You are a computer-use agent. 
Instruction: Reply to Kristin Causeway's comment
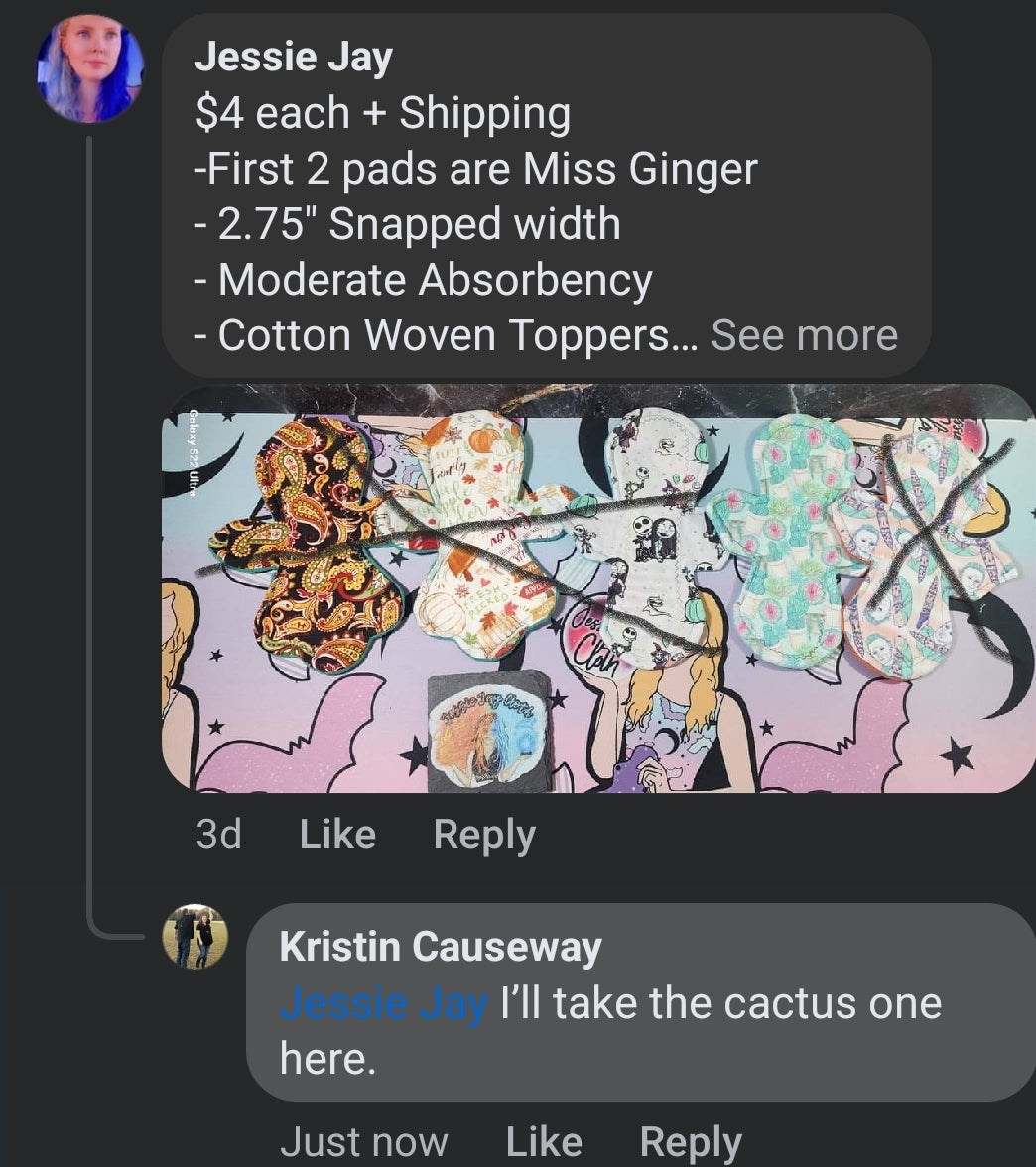point(691,1142)
